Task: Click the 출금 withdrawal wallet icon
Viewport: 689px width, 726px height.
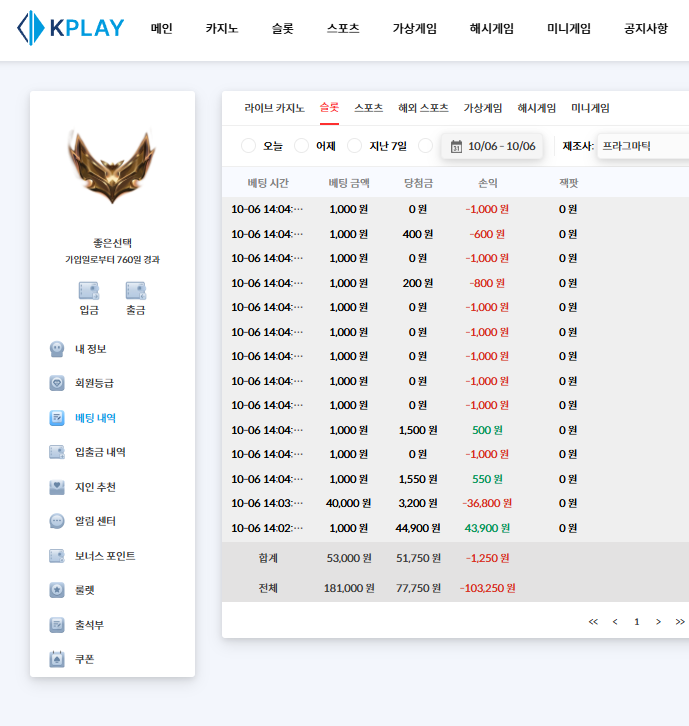Action: coord(135,291)
